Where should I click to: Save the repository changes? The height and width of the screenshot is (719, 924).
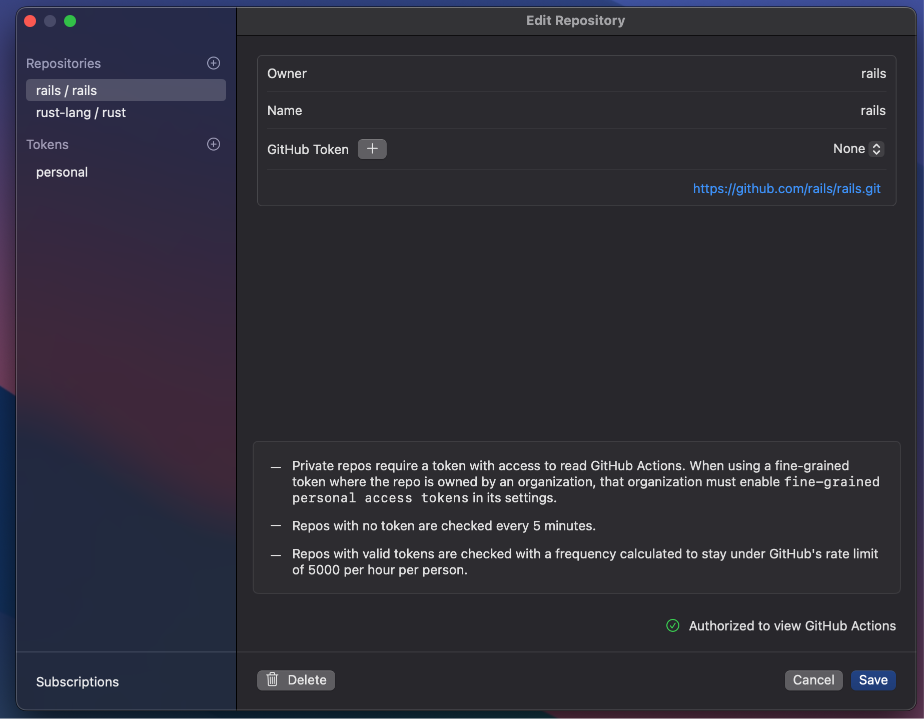tap(873, 680)
